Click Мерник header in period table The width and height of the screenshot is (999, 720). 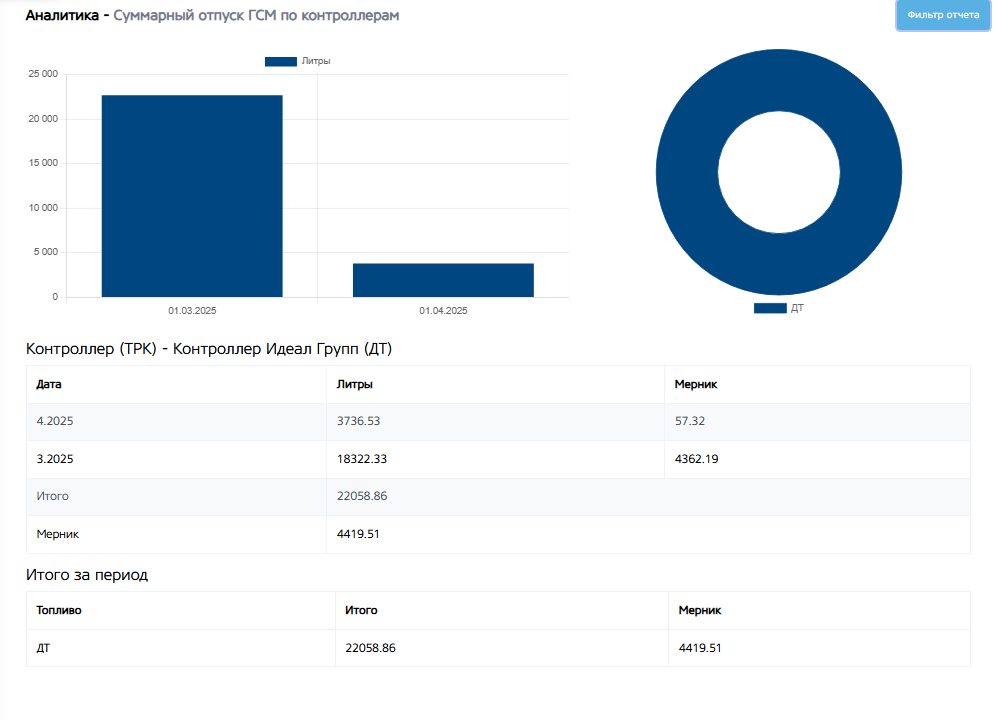700,610
